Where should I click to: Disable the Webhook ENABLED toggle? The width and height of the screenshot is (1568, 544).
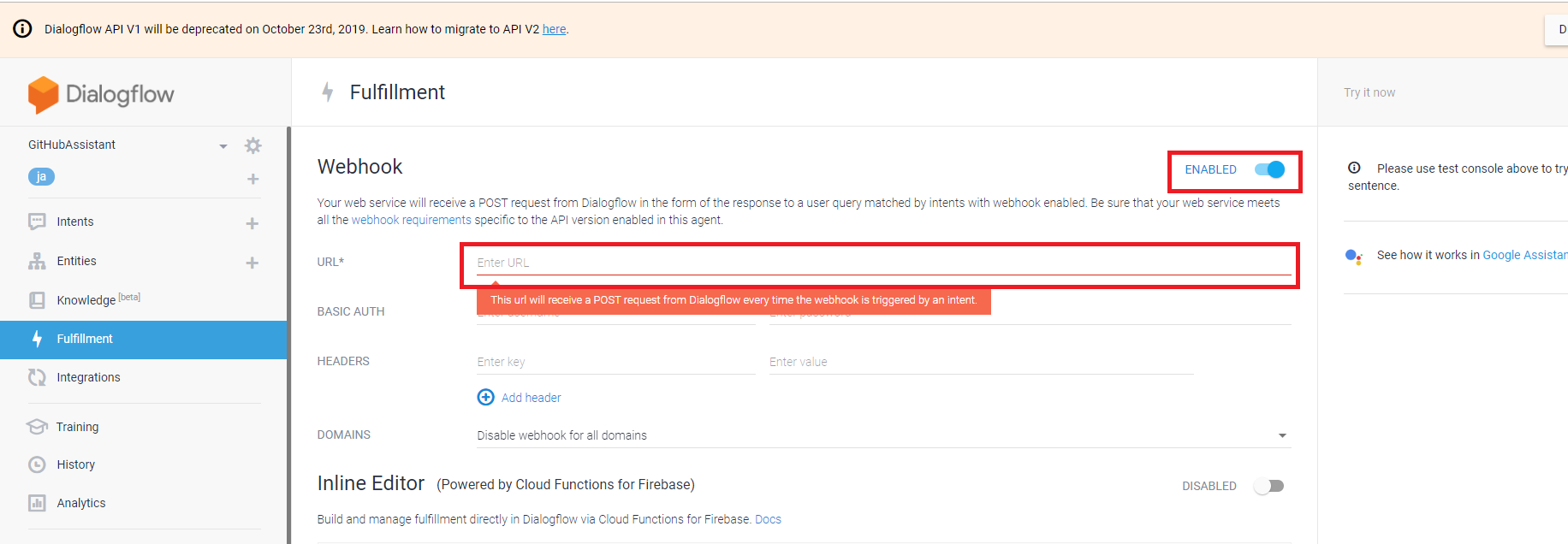tap(1269, 169)
